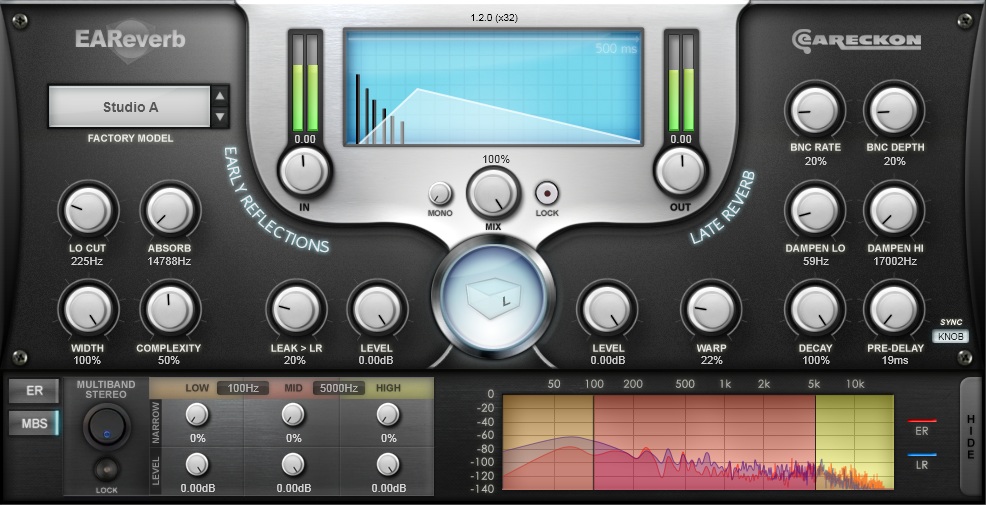Click the room shape orb in center
This screenshot has width=986, height=505.
pyautogui.click(x=494, y=298)
